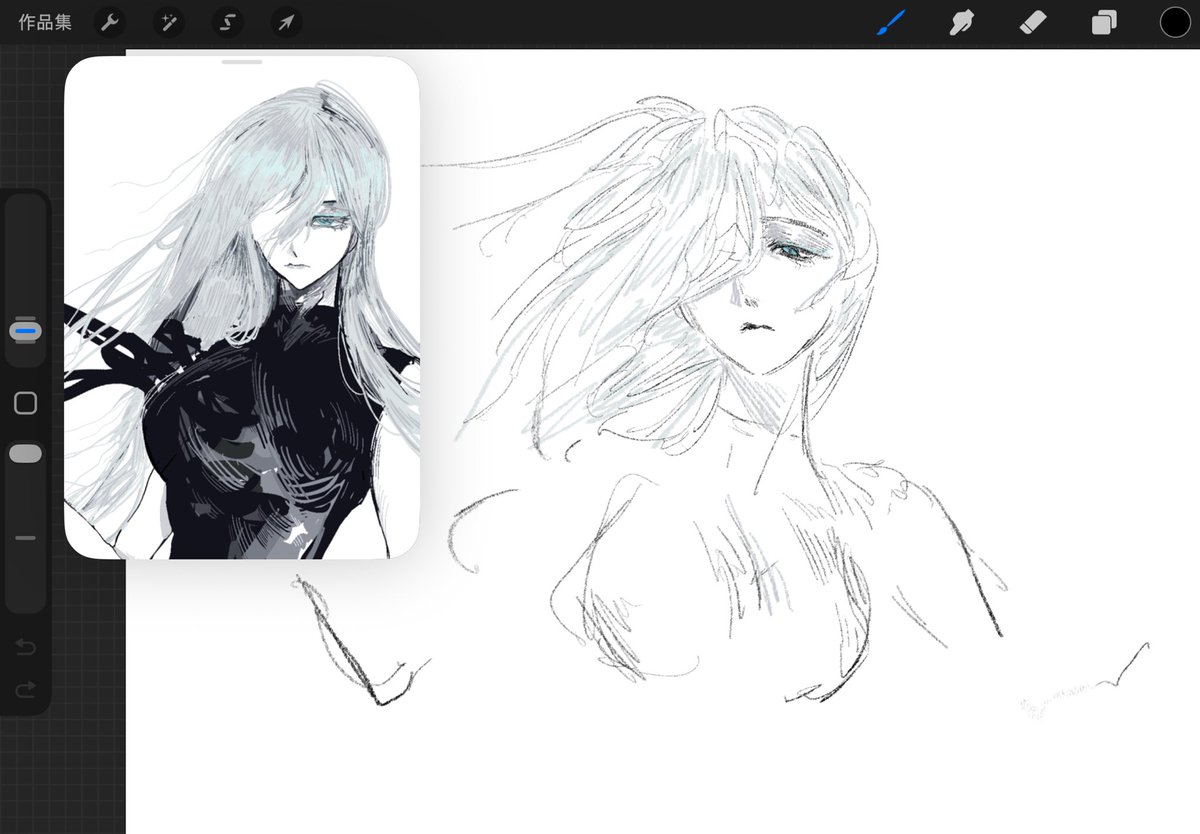
Task: Tap the current brush color indicator in toolbar
Action: pyautogui.click(x=1175, y=21)
